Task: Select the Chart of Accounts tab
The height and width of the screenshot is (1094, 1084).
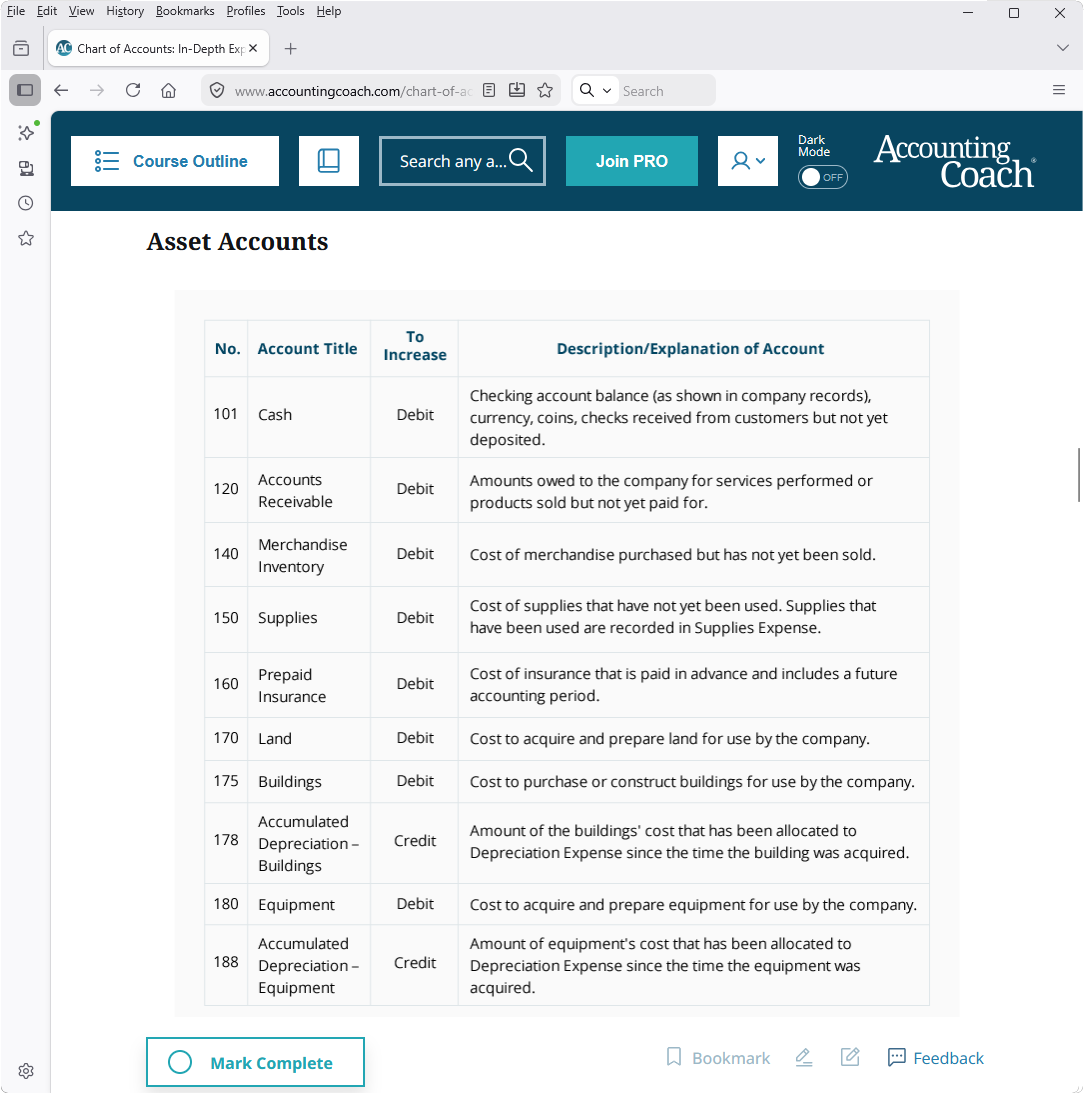Action: tap(158, 48)
